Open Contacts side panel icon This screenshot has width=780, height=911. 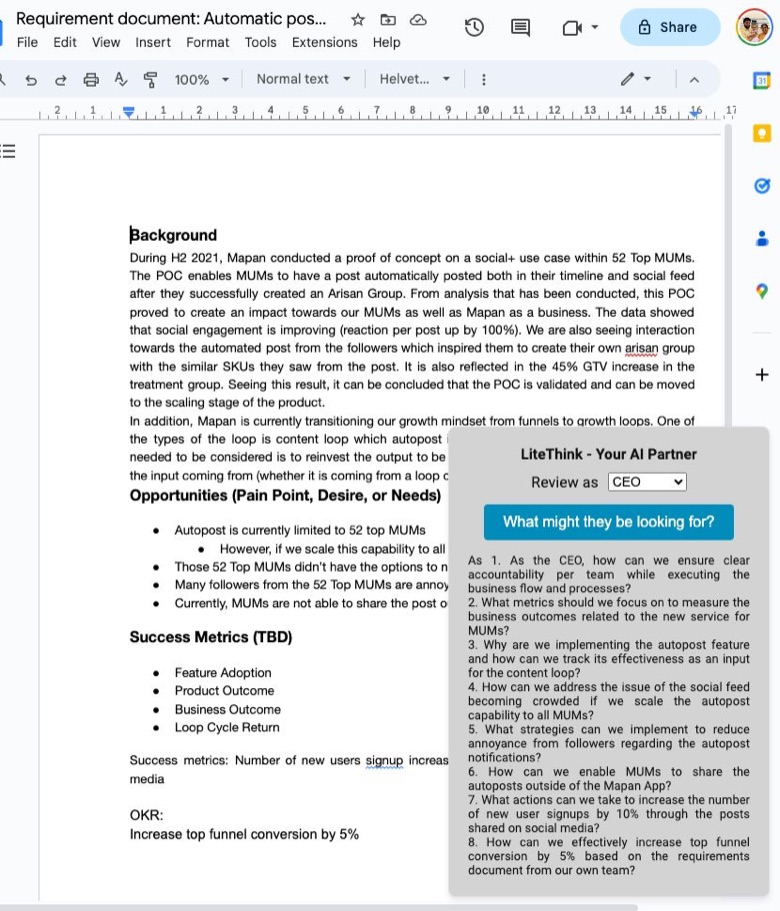pyautogui.click(x=761, y=238)
